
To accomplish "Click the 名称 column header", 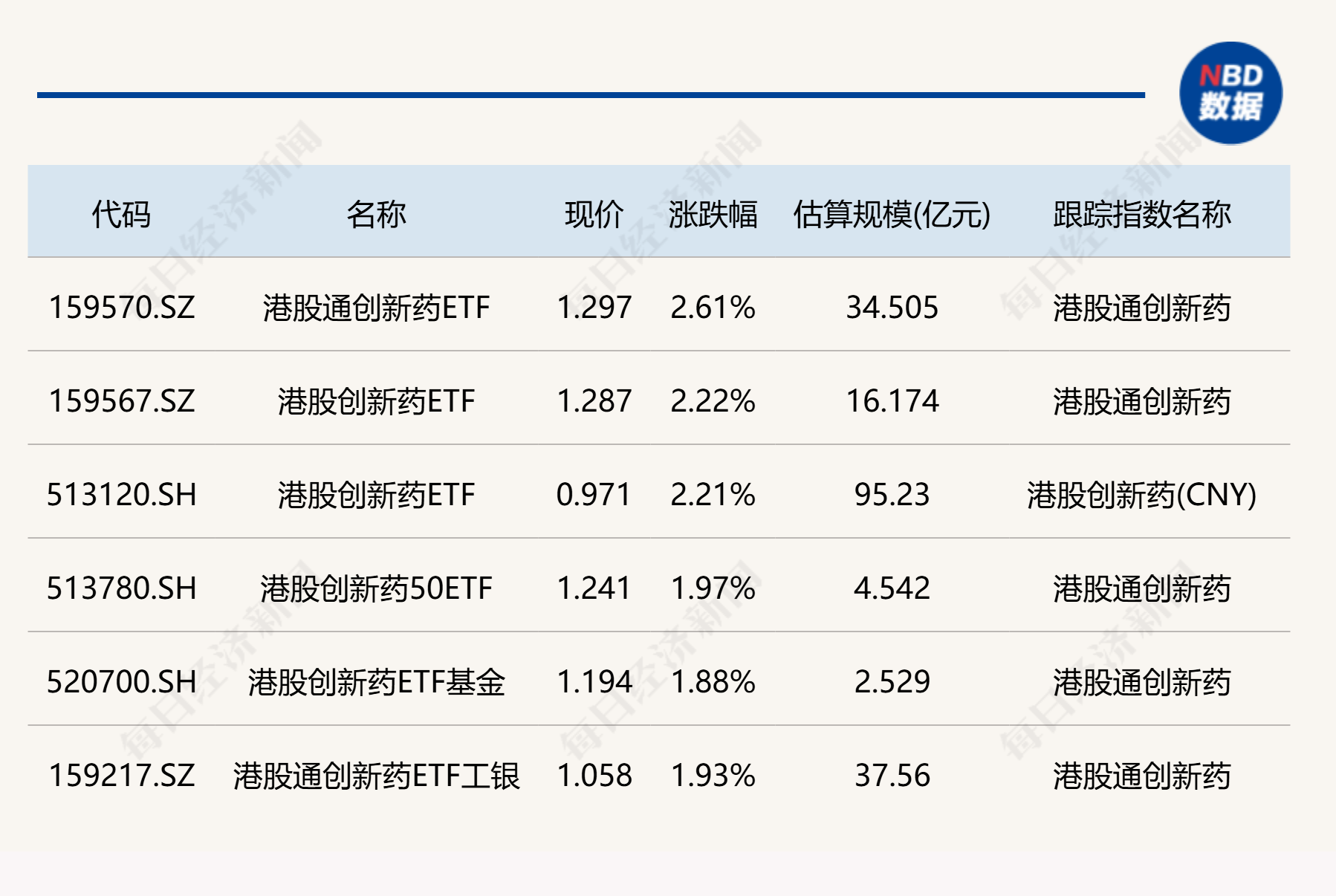I will coord(376,215).
